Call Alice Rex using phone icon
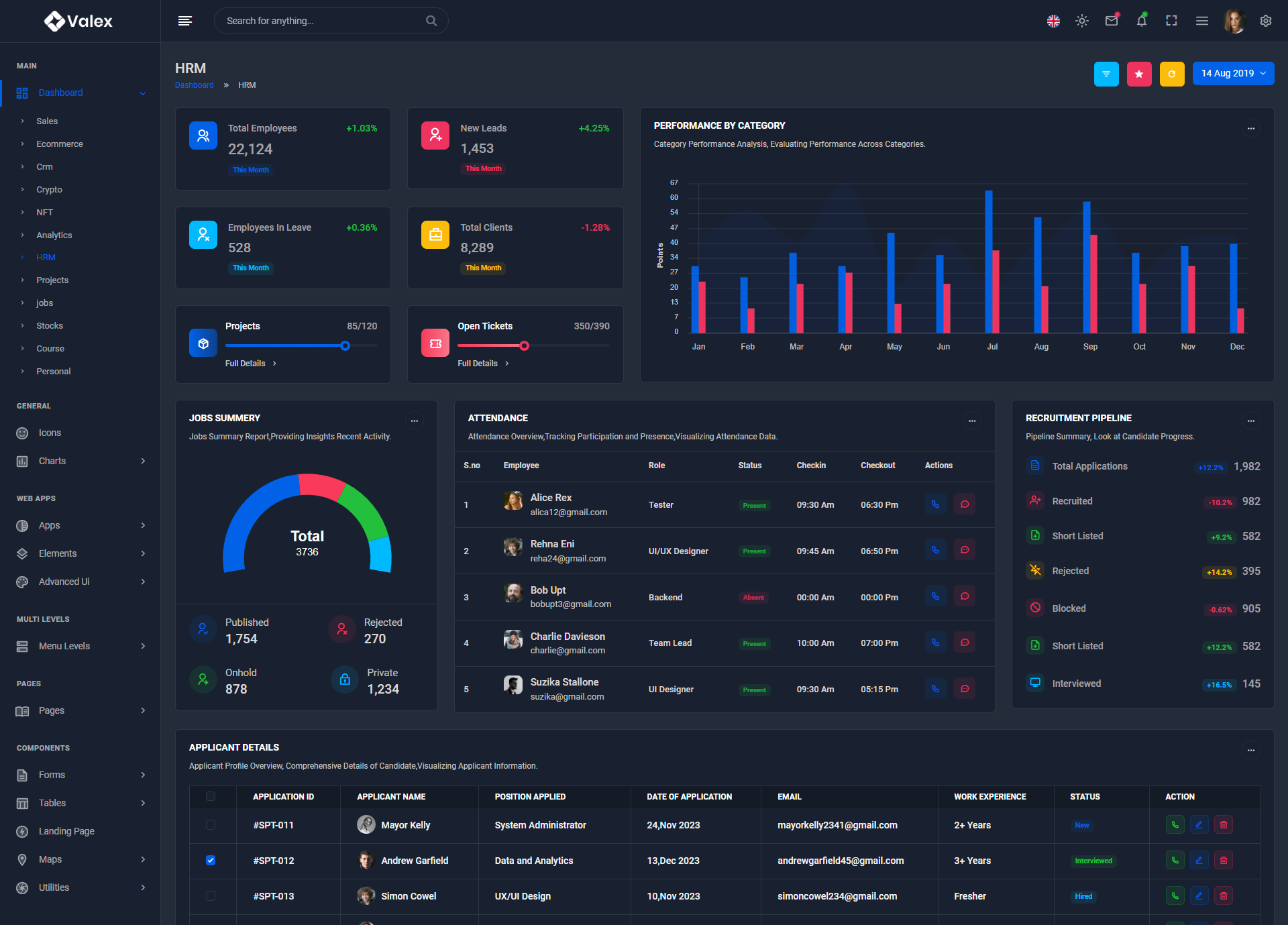Screen dimensions: 1288x925 (x=935, y=504)
